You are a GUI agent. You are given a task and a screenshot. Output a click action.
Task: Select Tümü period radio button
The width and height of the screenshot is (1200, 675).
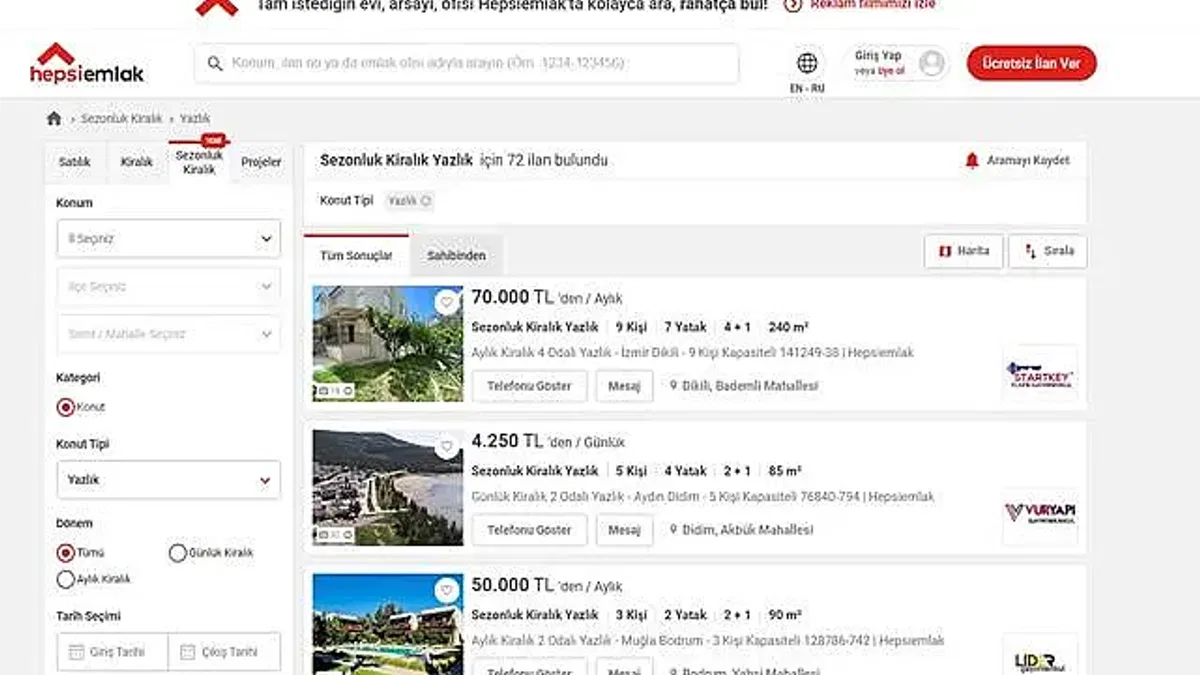tap(66, 552)
